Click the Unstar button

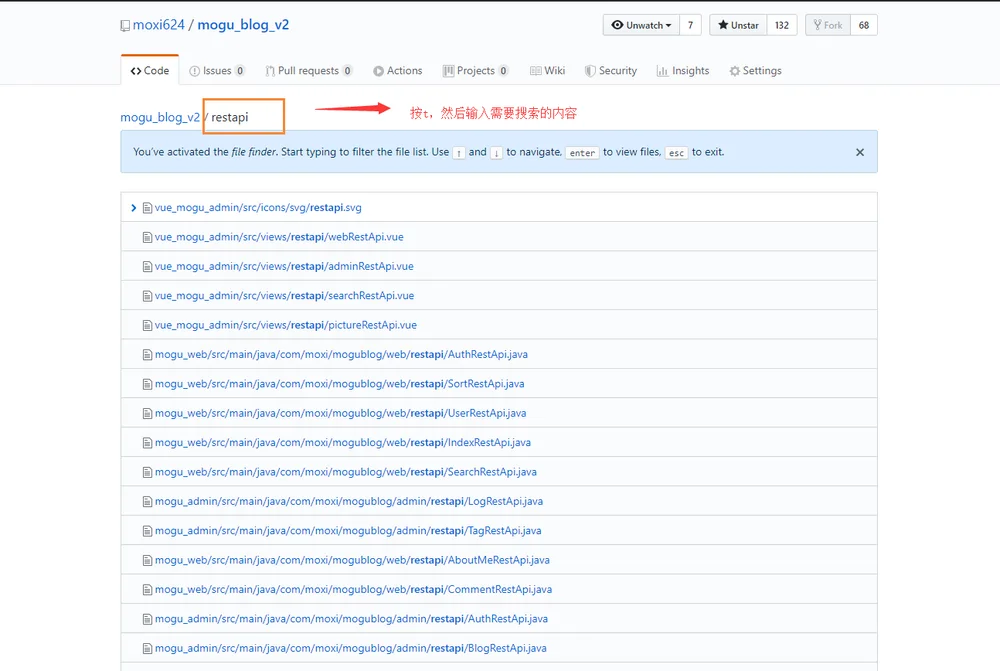[738, 25]
